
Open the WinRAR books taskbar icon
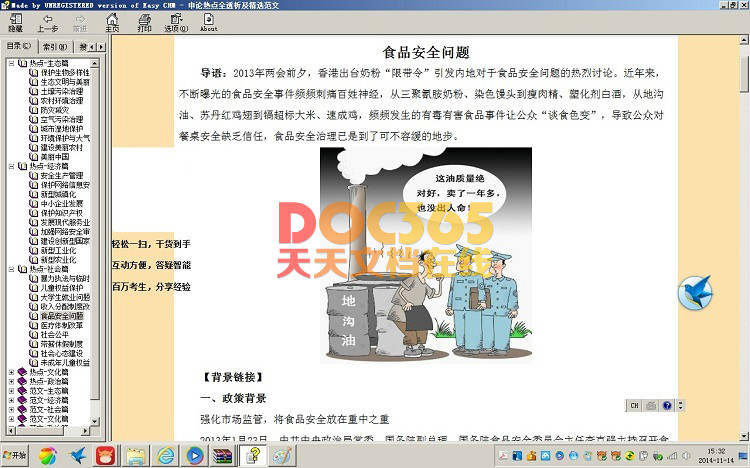click(x=222, y=456)
